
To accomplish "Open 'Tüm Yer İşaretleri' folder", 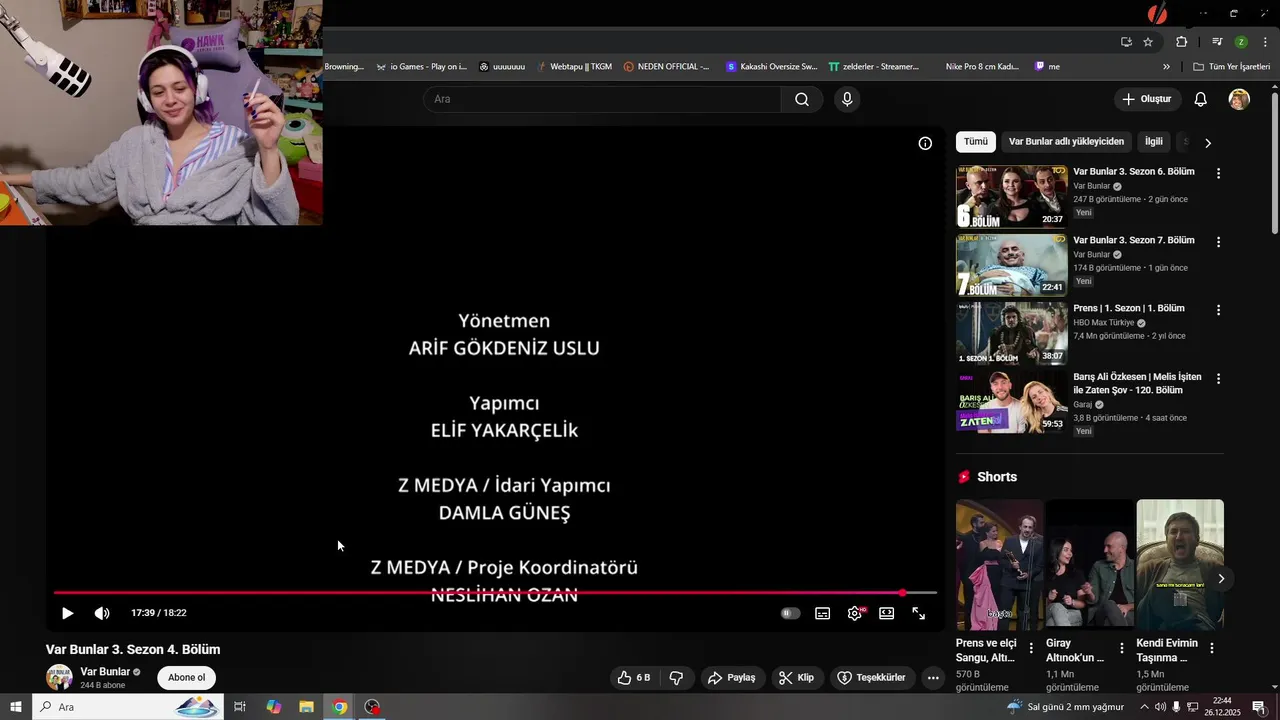I will coord(1231,67).
